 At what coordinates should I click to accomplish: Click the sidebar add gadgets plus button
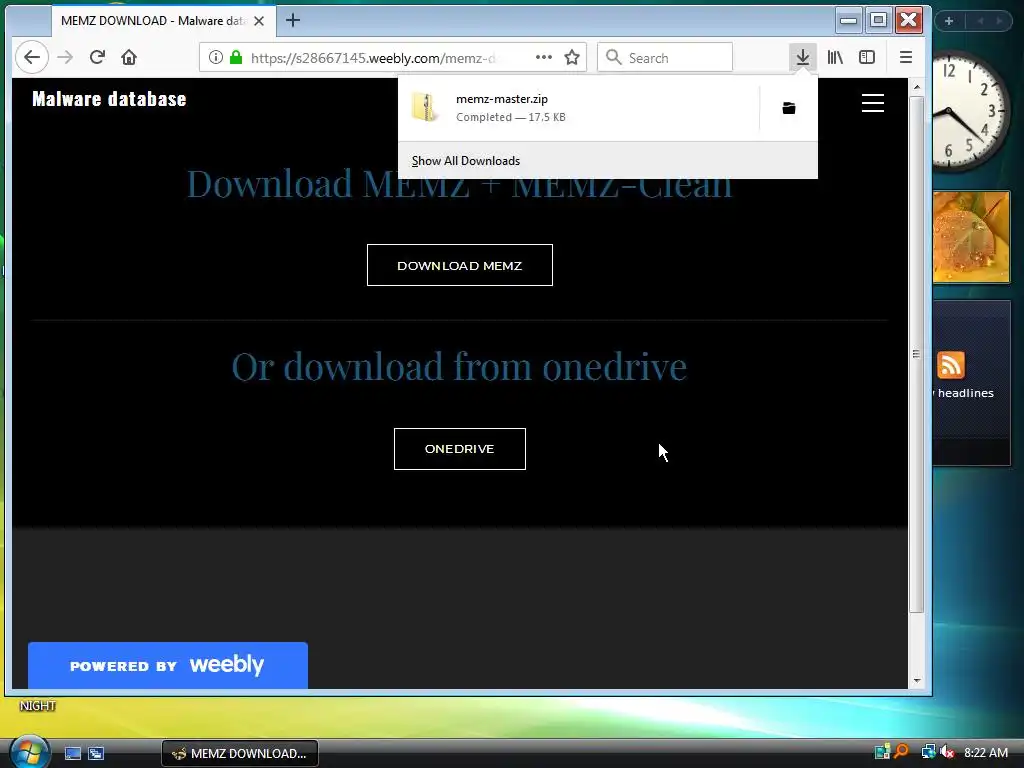click(949, 21)
